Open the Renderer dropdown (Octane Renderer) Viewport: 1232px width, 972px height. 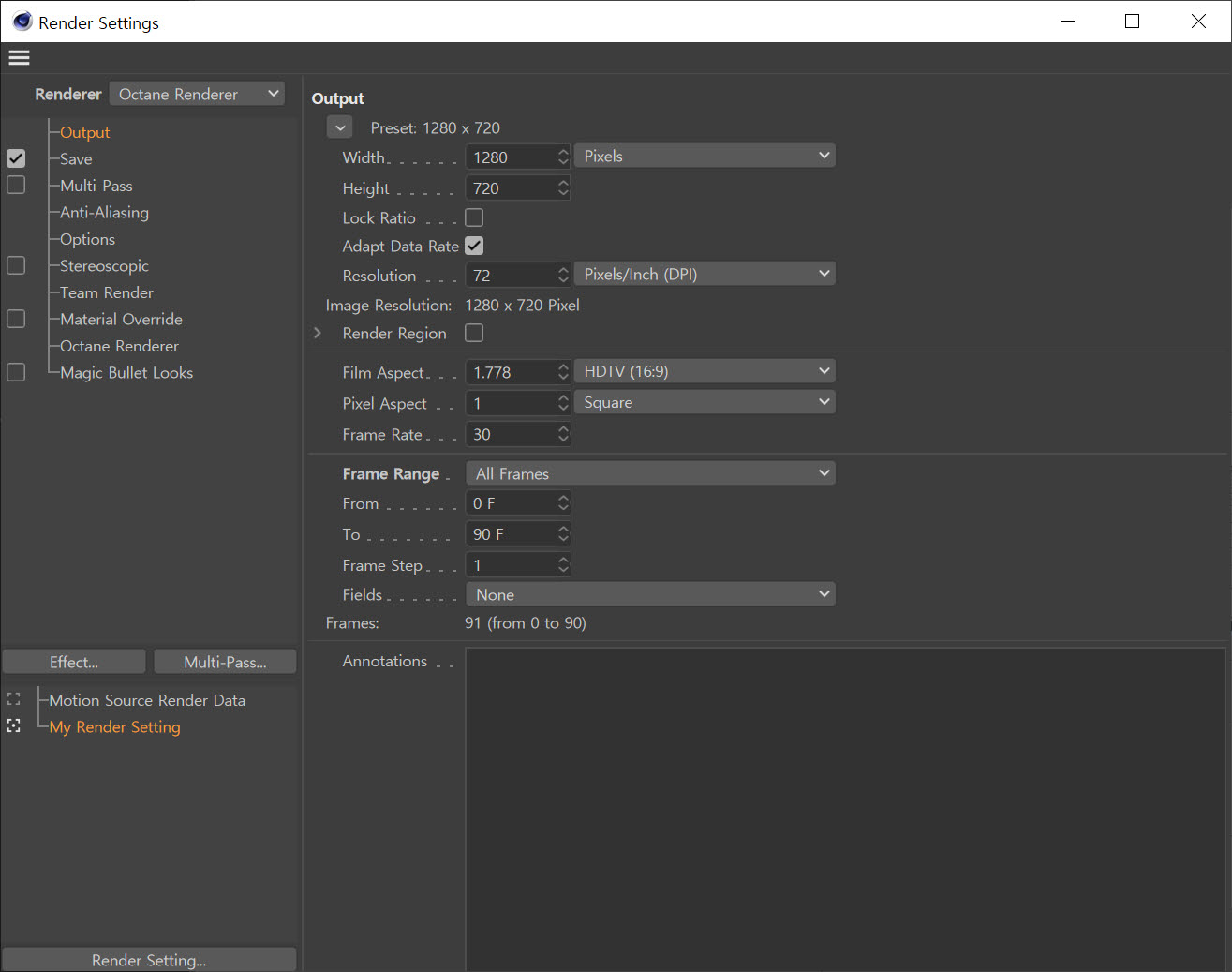[197, 94]
